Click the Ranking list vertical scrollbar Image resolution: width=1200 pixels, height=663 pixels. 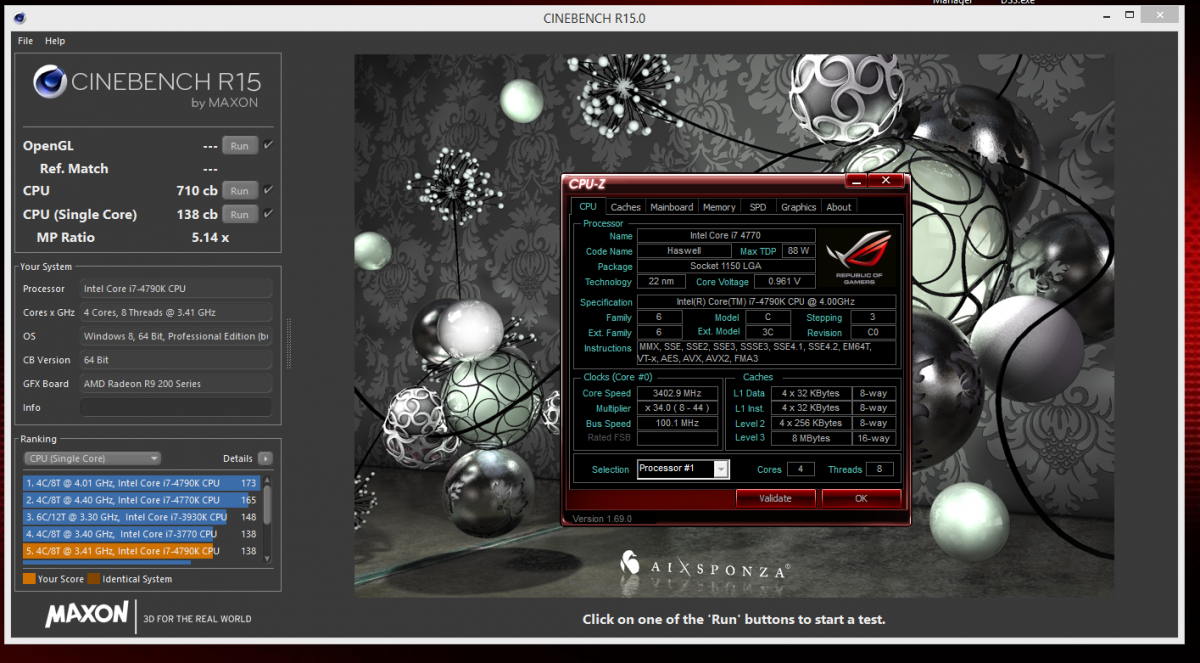[268, 518]
